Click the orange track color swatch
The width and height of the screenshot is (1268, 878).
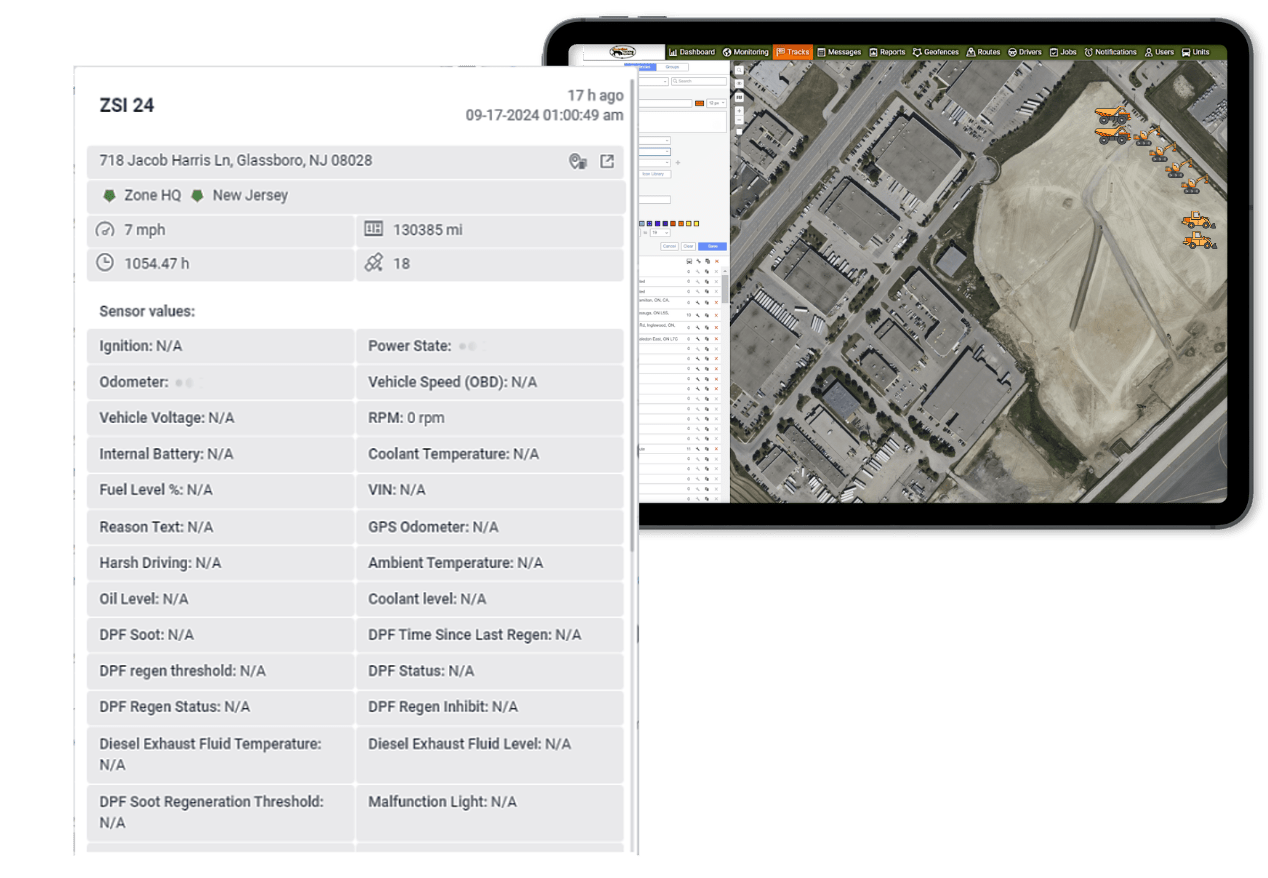[x=700, y=103]
